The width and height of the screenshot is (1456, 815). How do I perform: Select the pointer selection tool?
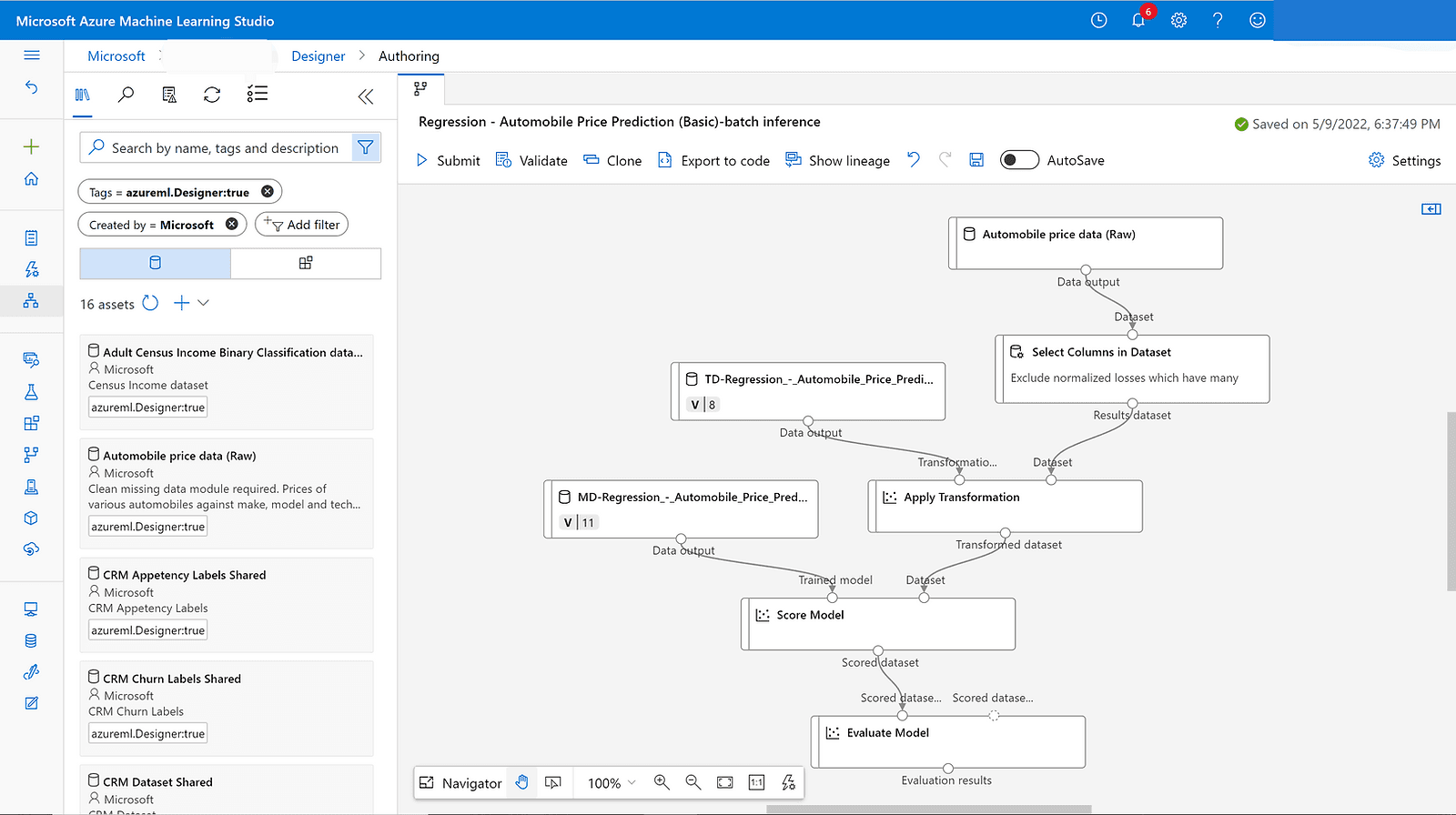click(x=553, y=782)
